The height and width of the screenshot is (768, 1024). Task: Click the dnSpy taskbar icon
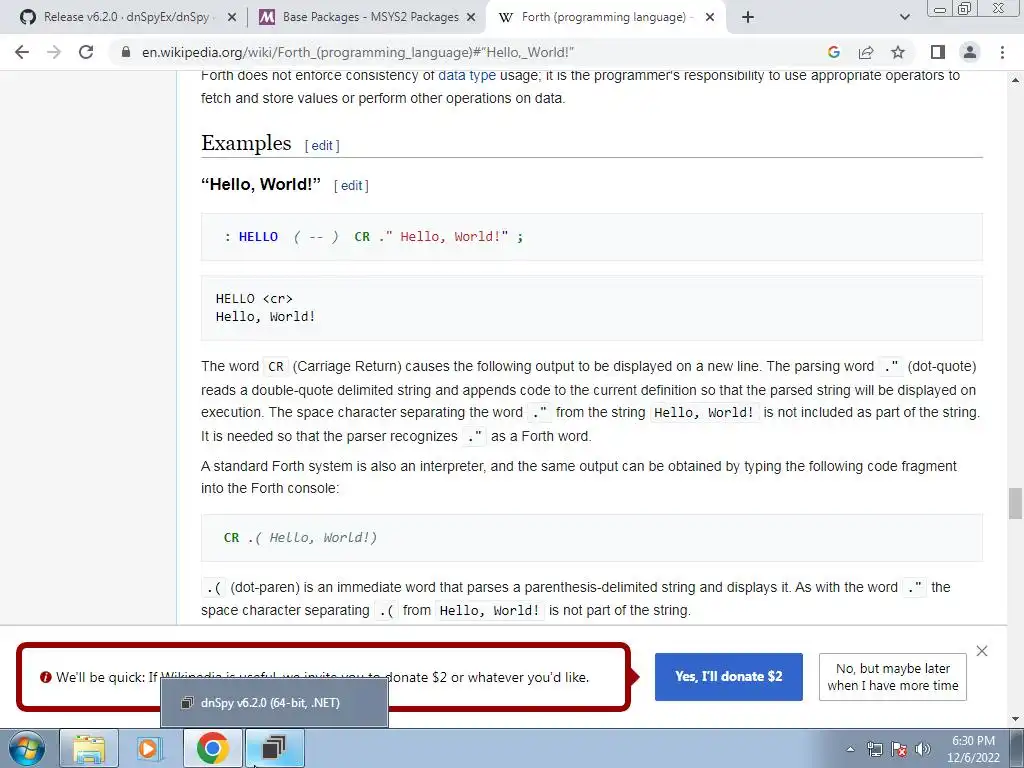(x=274, y=748)
